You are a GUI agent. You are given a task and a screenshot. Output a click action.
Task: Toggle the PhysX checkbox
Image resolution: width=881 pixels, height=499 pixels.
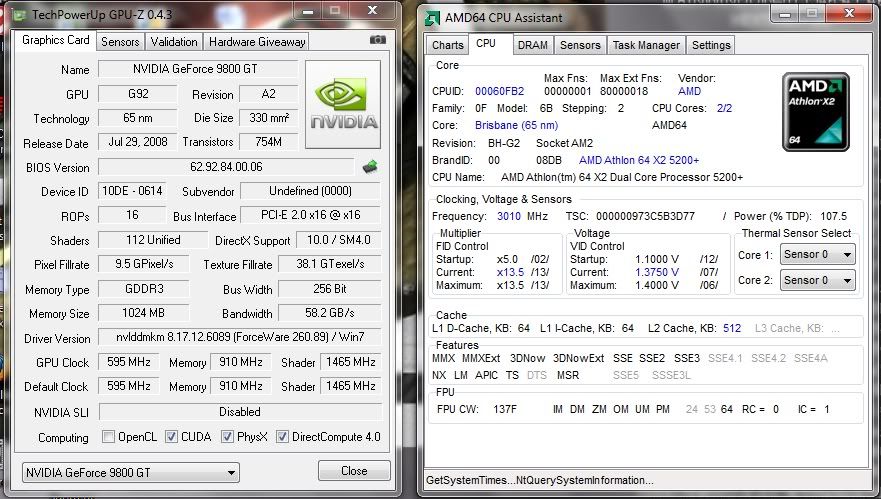[x=227, y=437]
